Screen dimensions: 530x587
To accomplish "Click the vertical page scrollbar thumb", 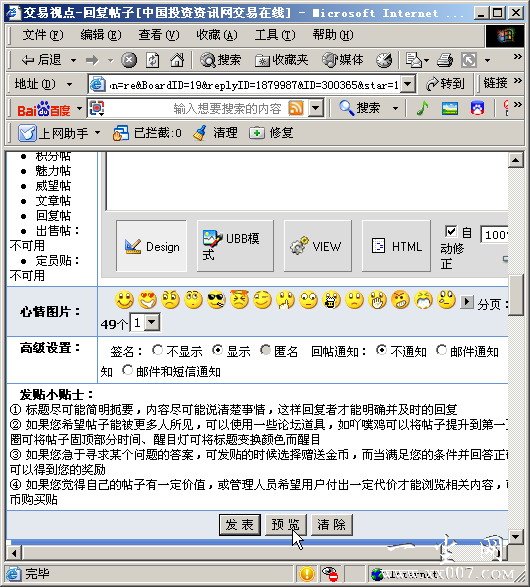I will [516, 296].
